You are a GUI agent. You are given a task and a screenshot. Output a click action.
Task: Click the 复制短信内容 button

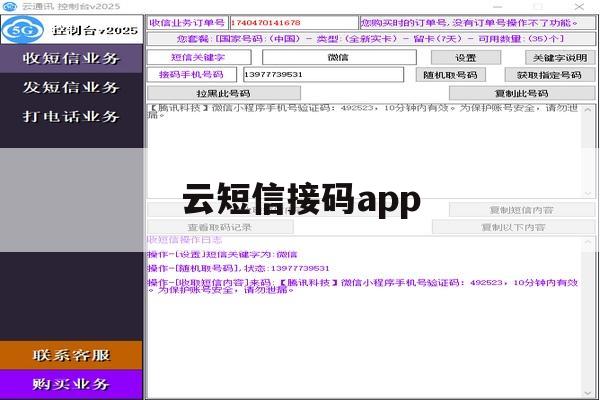click(x=522, y=210)
